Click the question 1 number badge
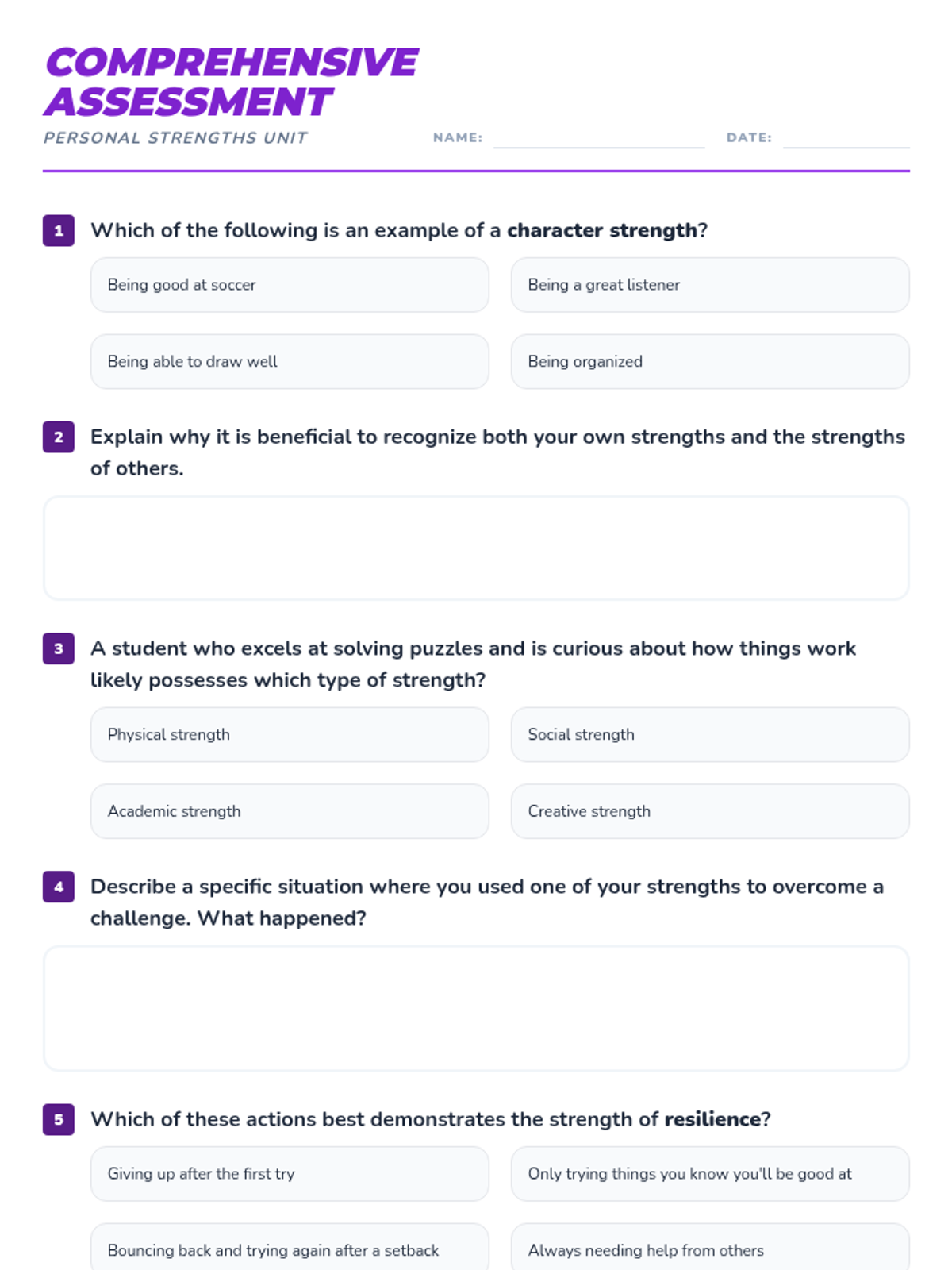This screenshot has width=952, height=1270. point(59,231)
